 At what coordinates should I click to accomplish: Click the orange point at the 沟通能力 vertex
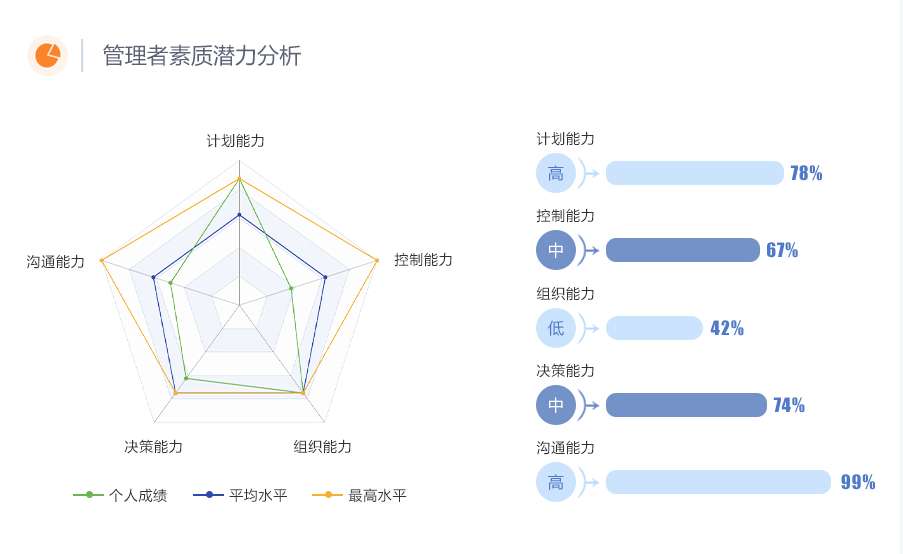[x=102, y=261]
